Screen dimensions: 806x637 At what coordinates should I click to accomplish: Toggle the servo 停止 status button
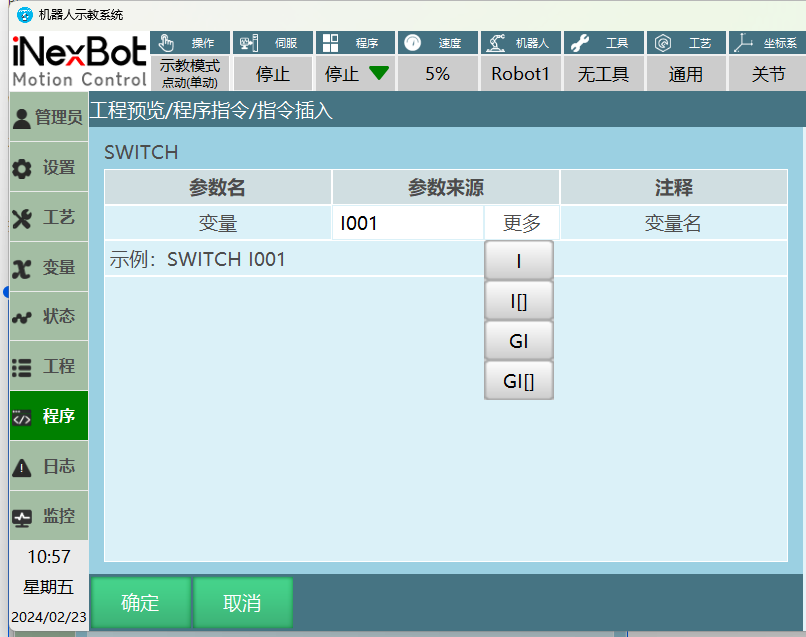point(272,74)
